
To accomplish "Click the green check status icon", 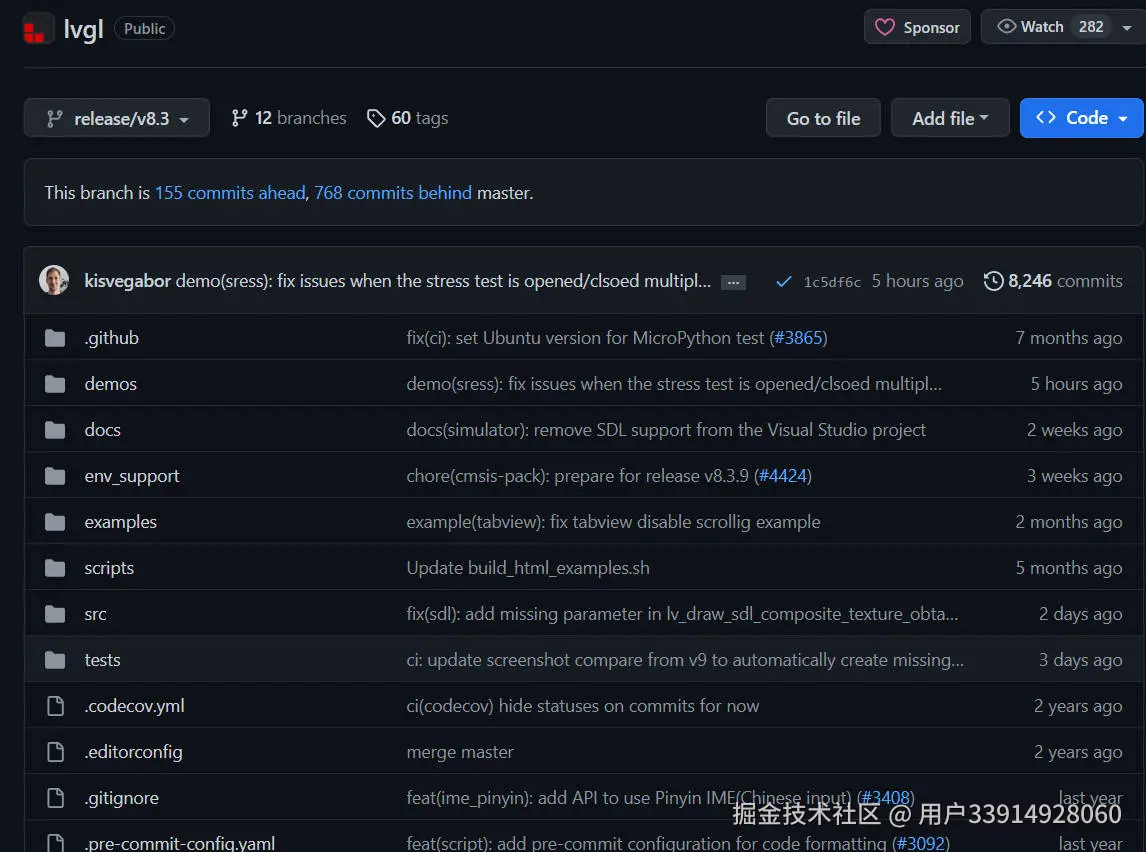I will [x=783, y=281].
